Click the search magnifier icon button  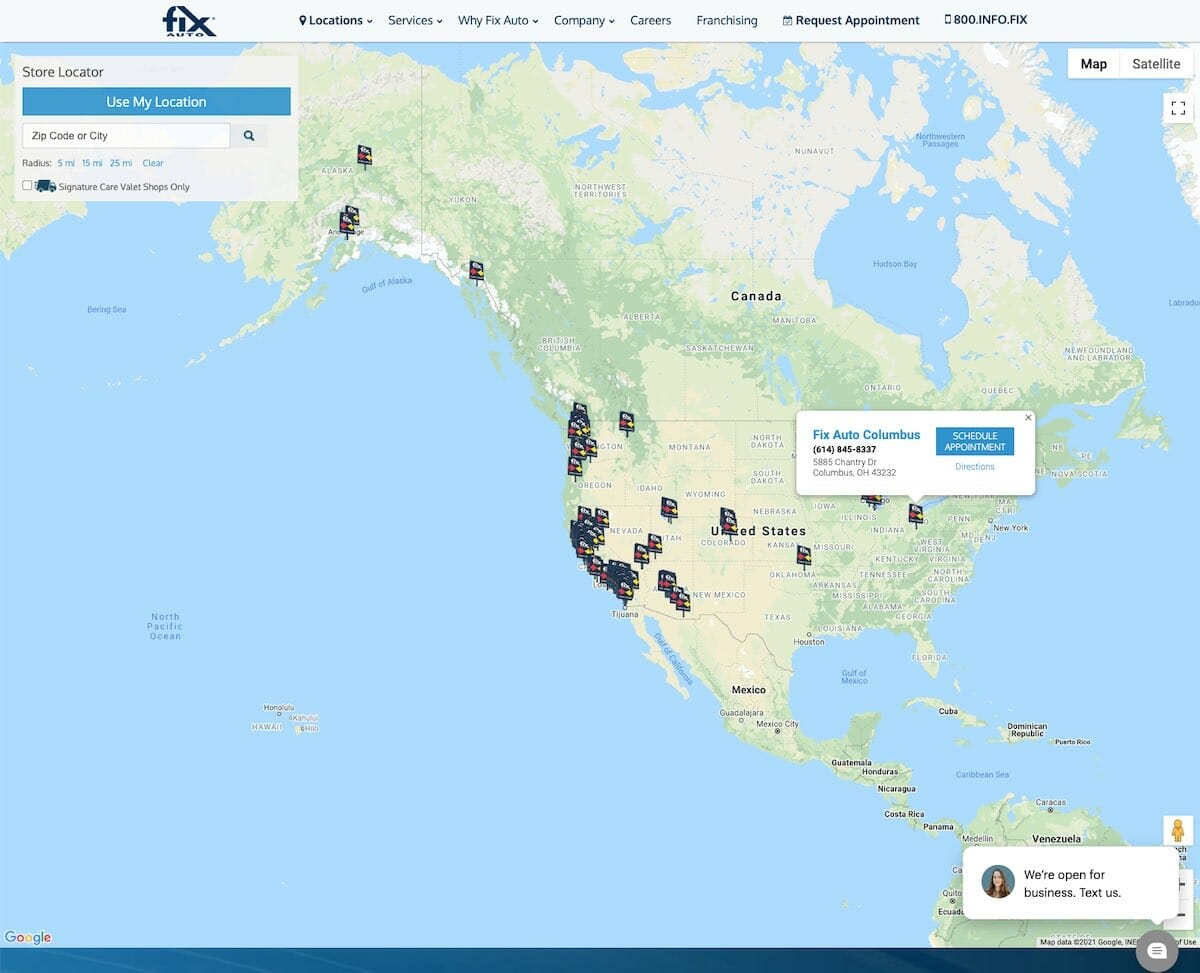click(249, 136)
